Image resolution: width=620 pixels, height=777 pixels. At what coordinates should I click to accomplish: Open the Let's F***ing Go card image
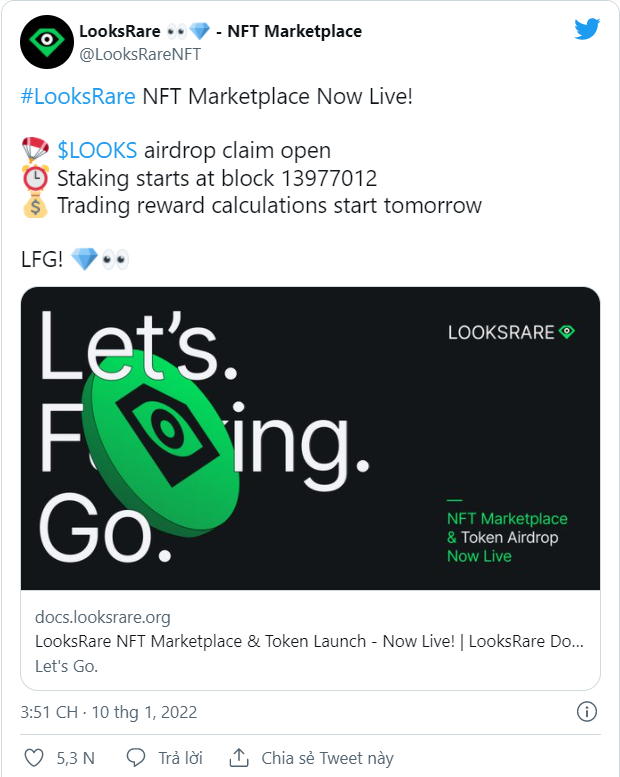coord(310,438)
